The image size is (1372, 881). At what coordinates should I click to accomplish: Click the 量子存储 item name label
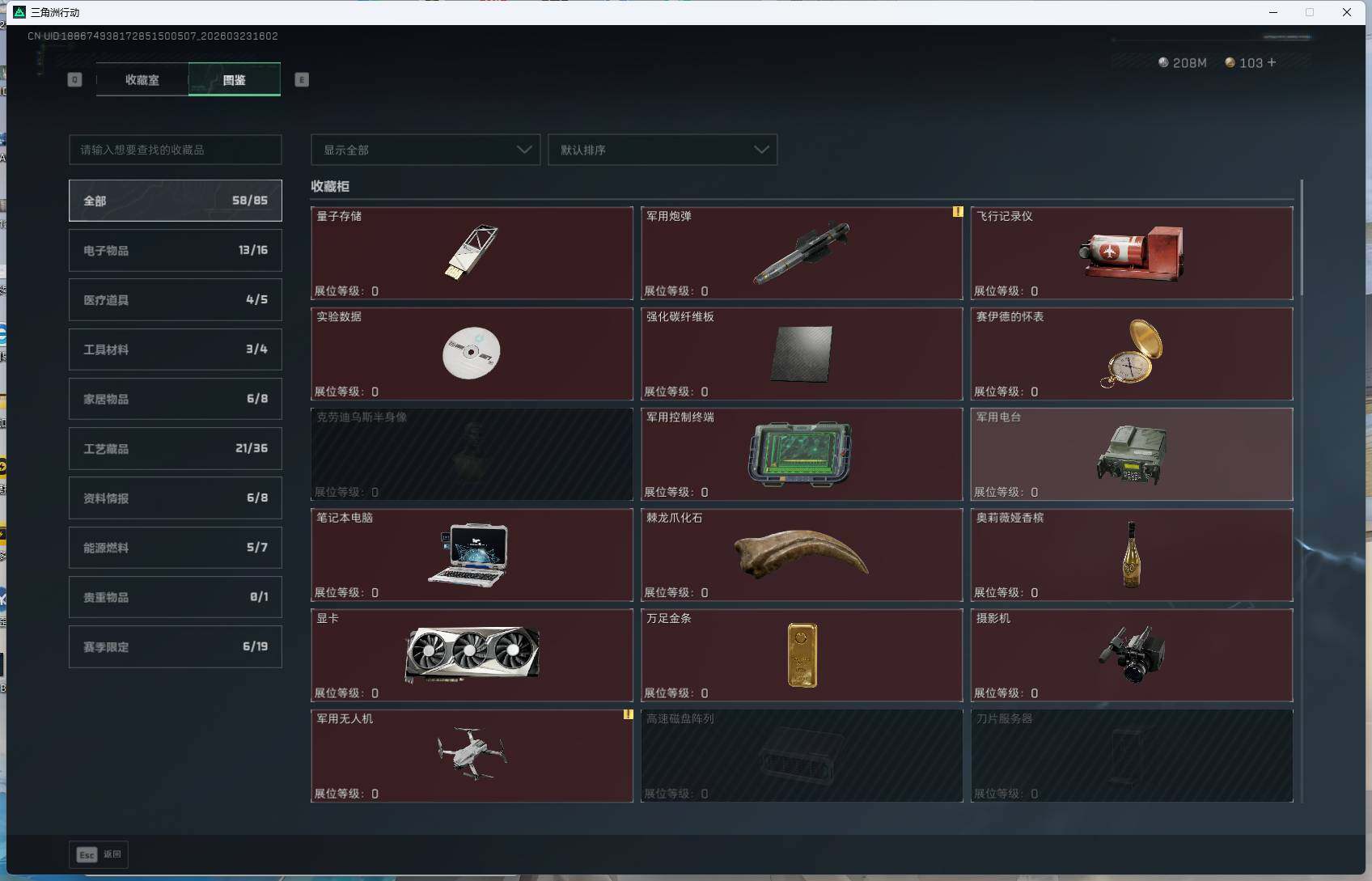(x=339, y=216)
